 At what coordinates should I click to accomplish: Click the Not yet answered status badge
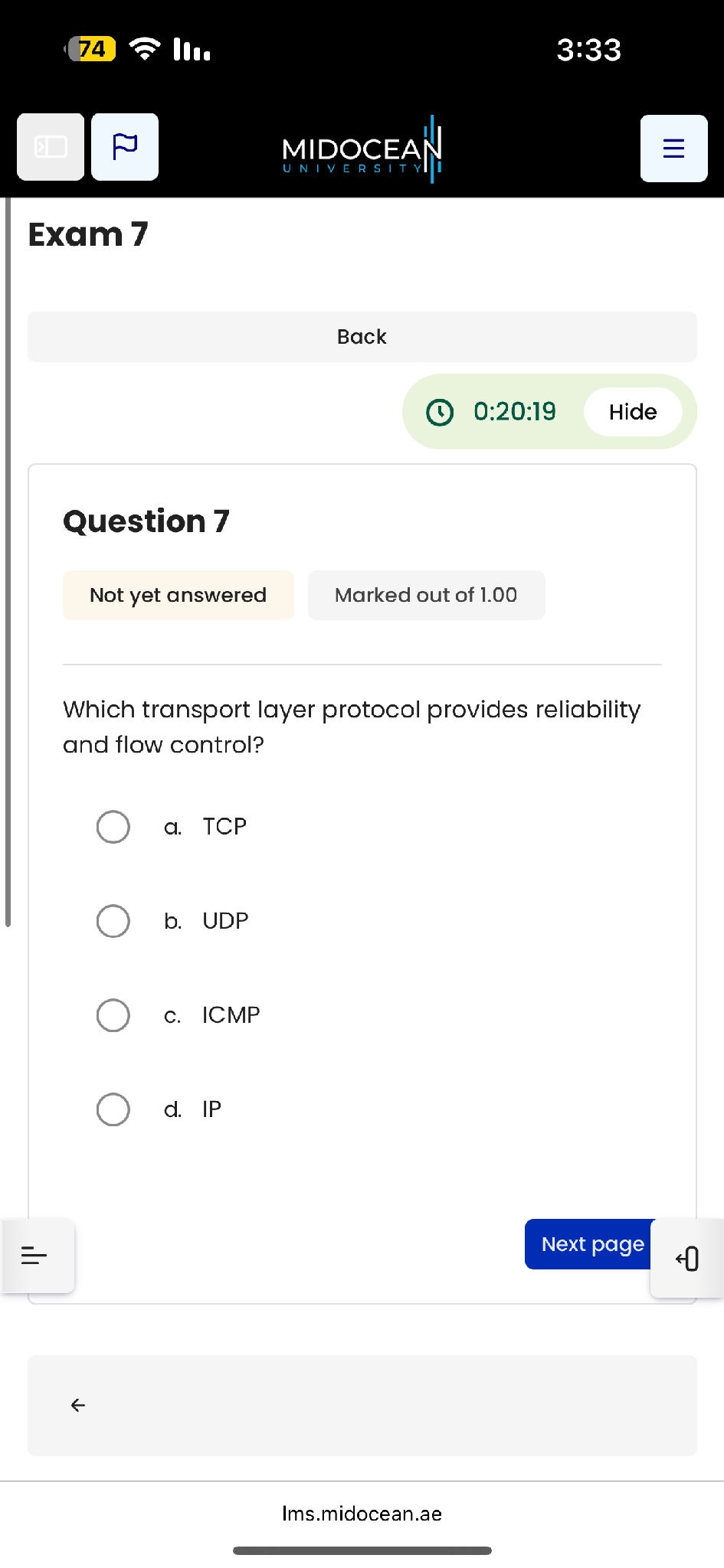178,595
